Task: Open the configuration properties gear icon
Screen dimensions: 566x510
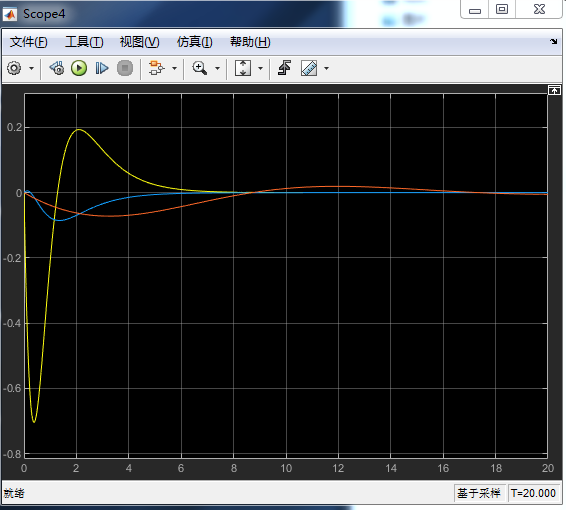Action: 14,68
